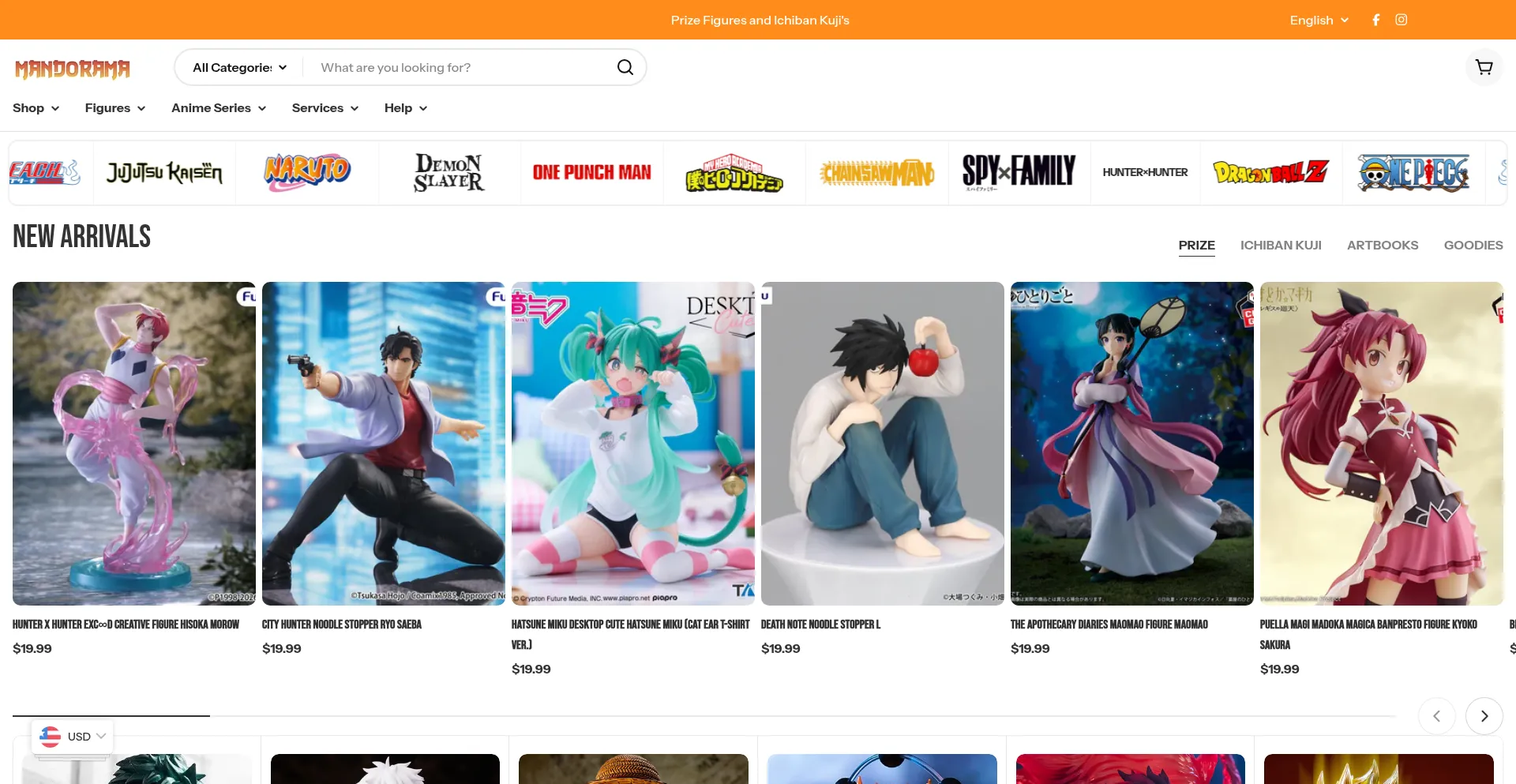View the Kyoko Sakura figure image
Image resolution: width=1516 pixels, height=784 pixels.
click(1382, 444)
